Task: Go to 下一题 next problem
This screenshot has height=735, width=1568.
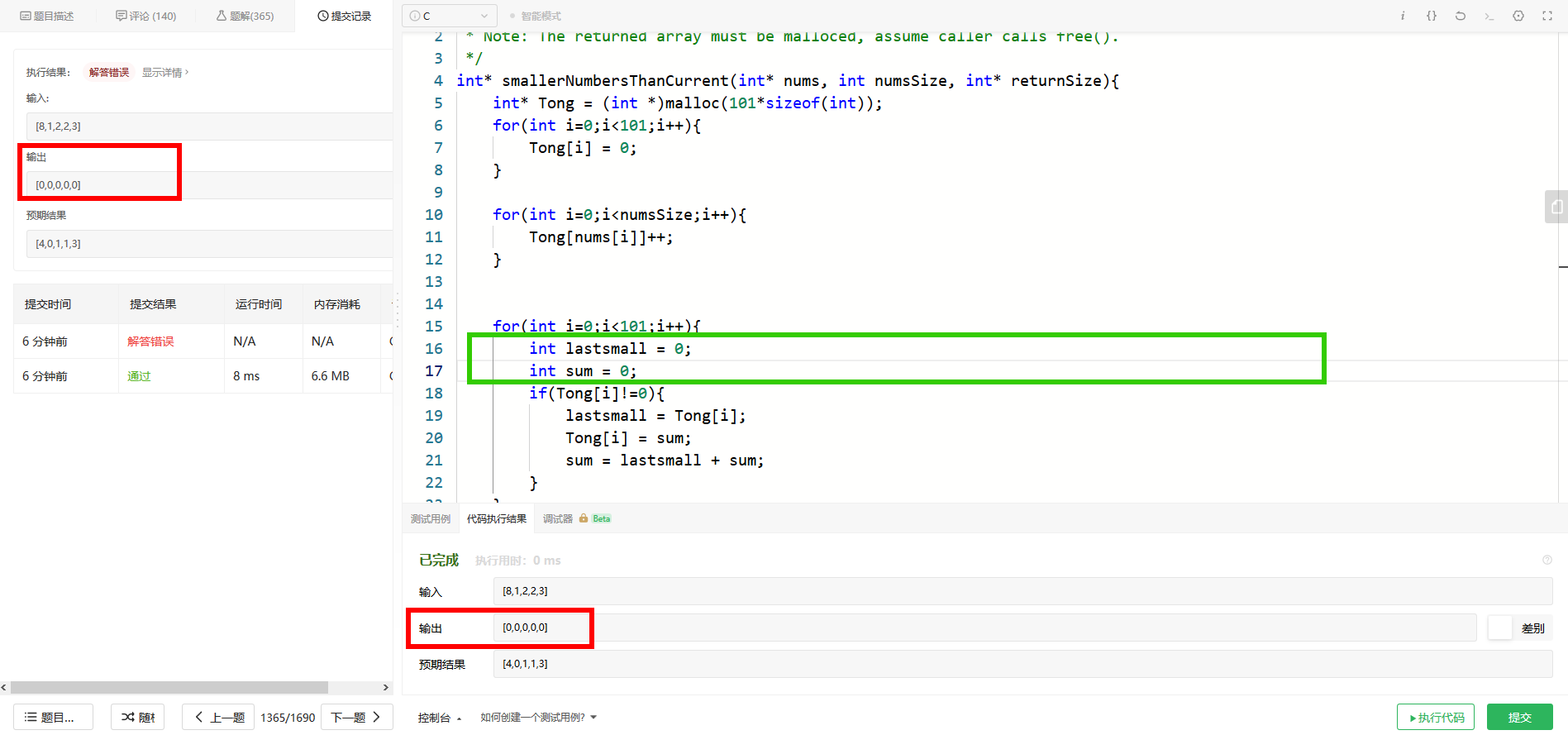Action: [x=356, y=717]
